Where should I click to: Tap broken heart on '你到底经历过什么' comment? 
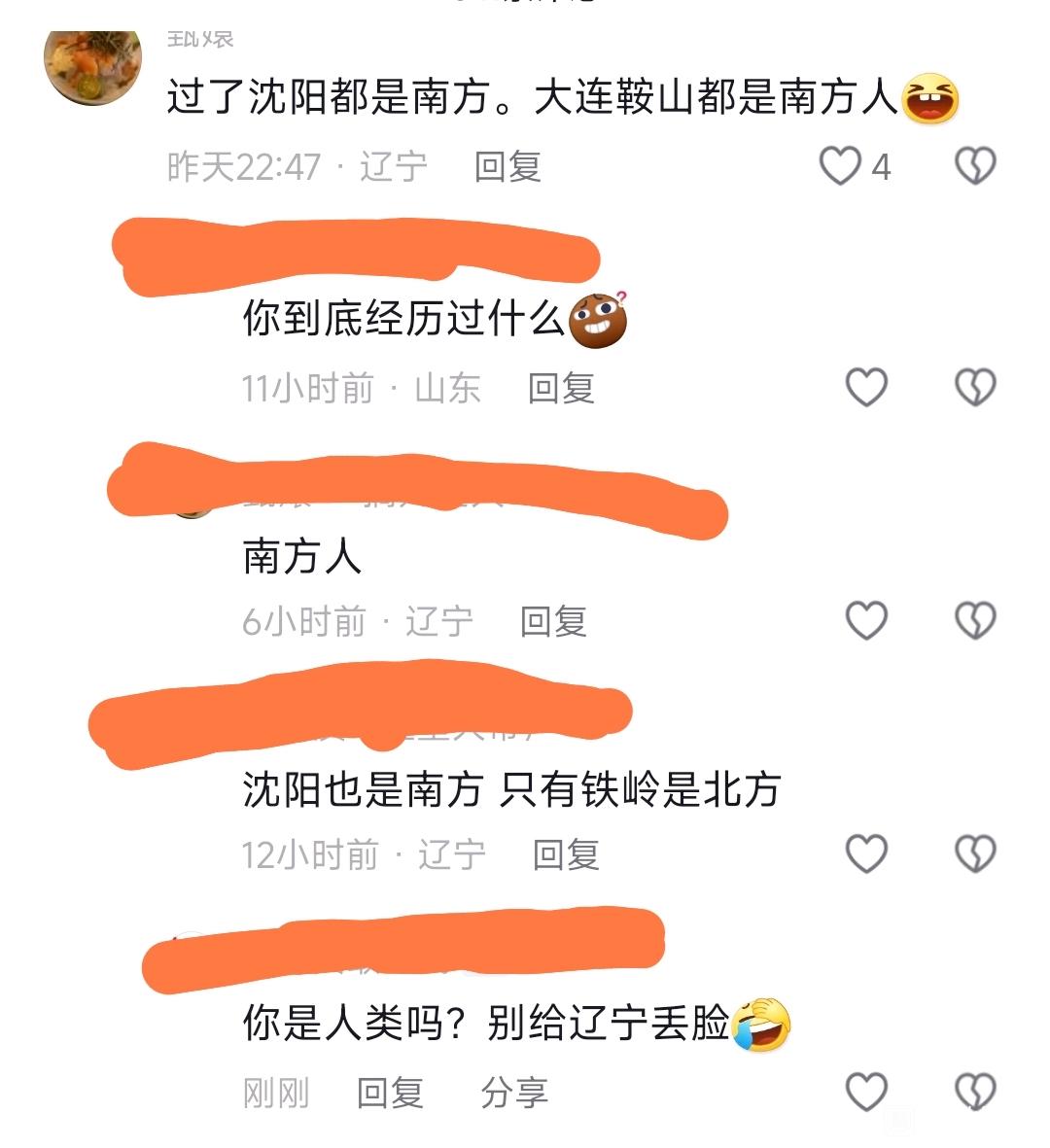[975, 387]
